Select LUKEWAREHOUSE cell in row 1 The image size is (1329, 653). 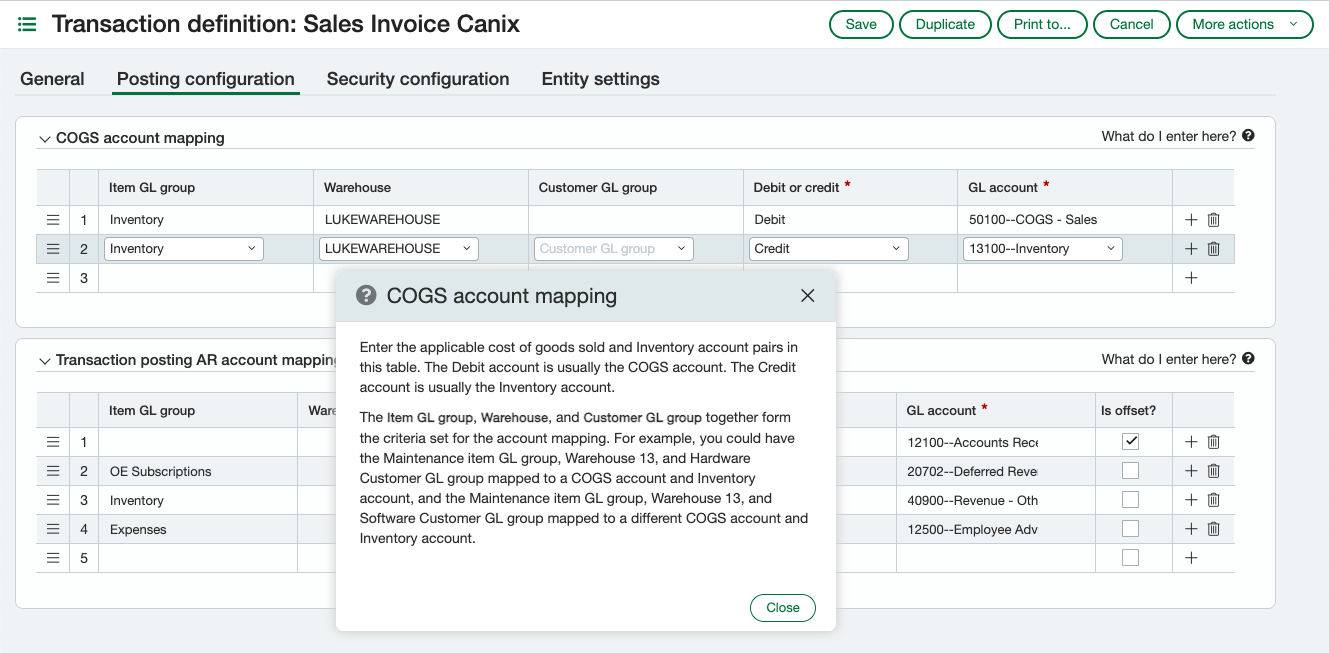point(421,220)
